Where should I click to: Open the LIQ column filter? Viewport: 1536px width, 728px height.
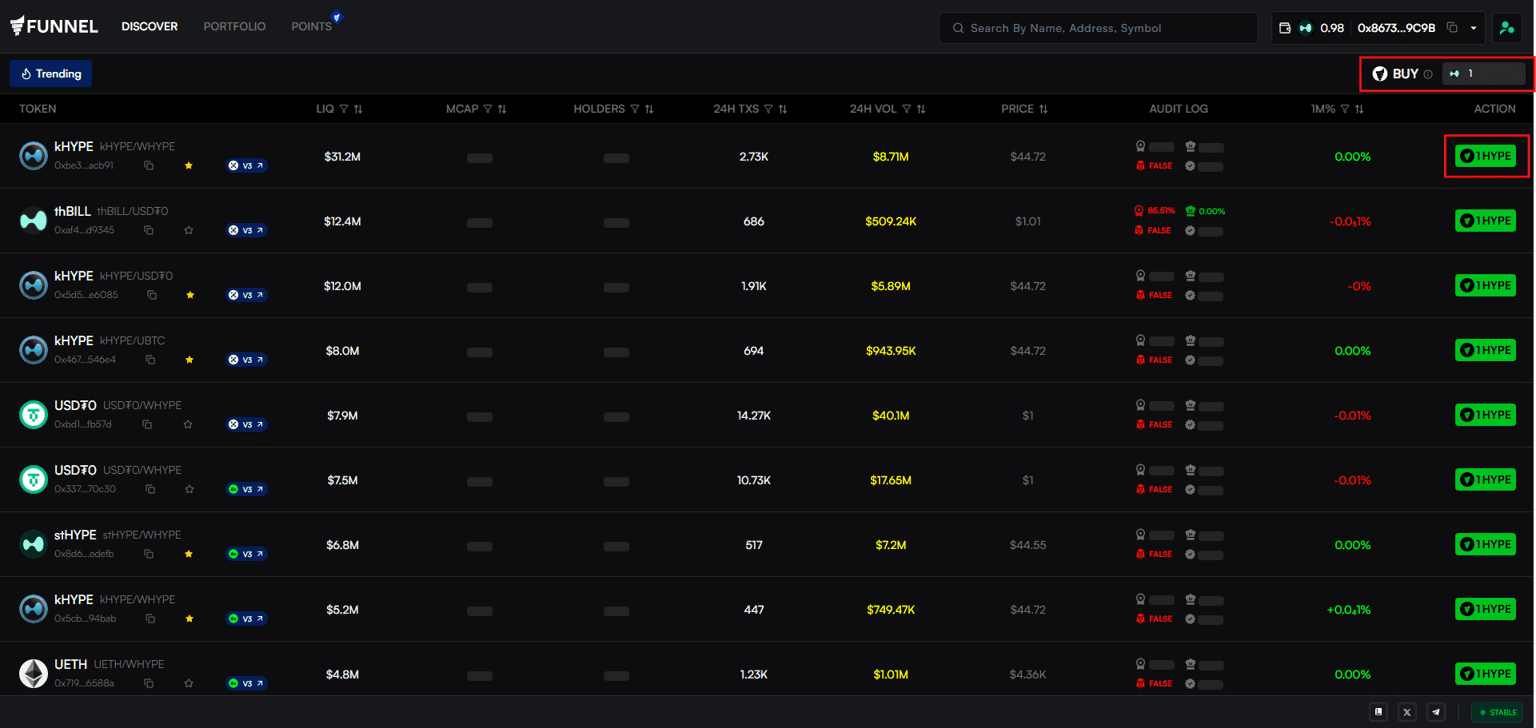[344, 109]
